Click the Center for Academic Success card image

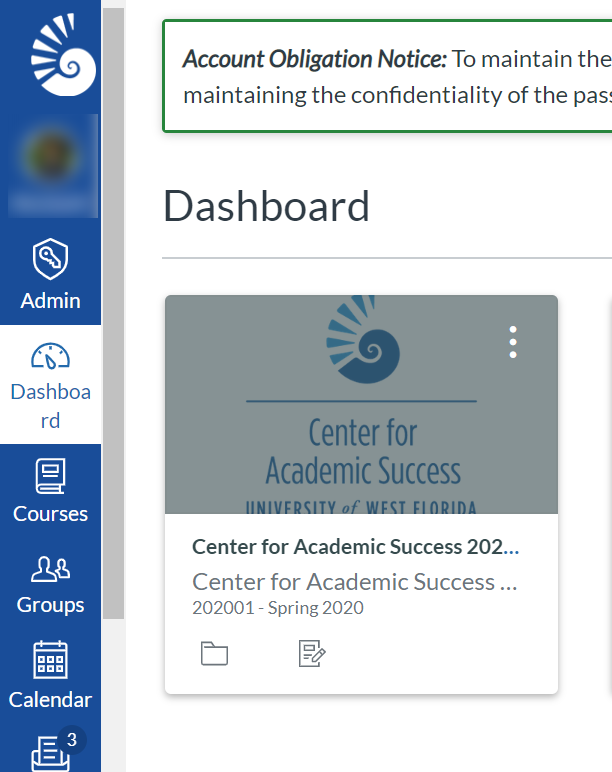click(x=361, y=405)
